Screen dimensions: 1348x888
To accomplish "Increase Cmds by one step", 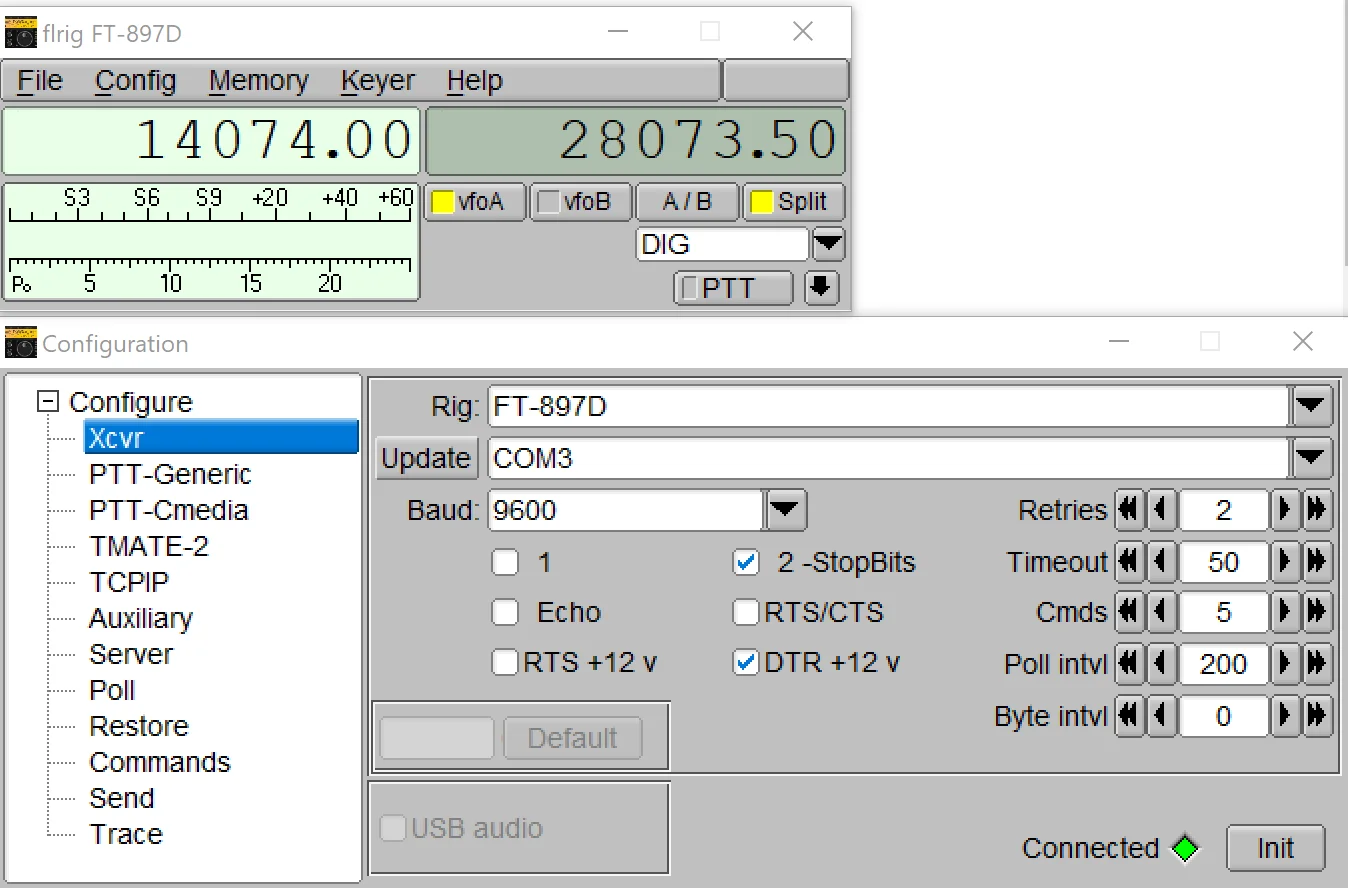I will point(1285,612).
